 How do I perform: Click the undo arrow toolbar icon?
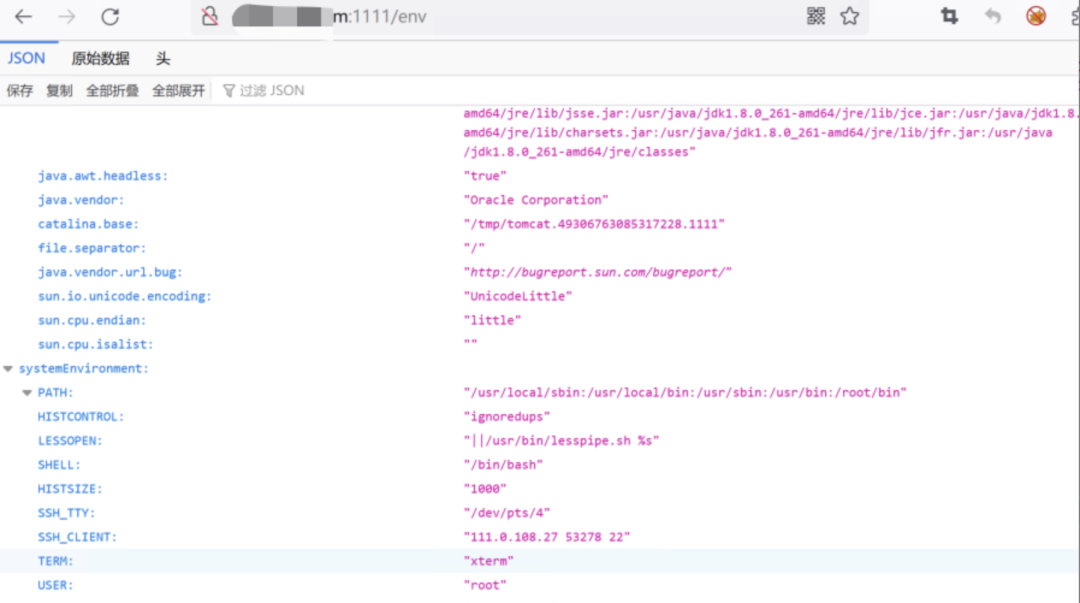(993, 16)
